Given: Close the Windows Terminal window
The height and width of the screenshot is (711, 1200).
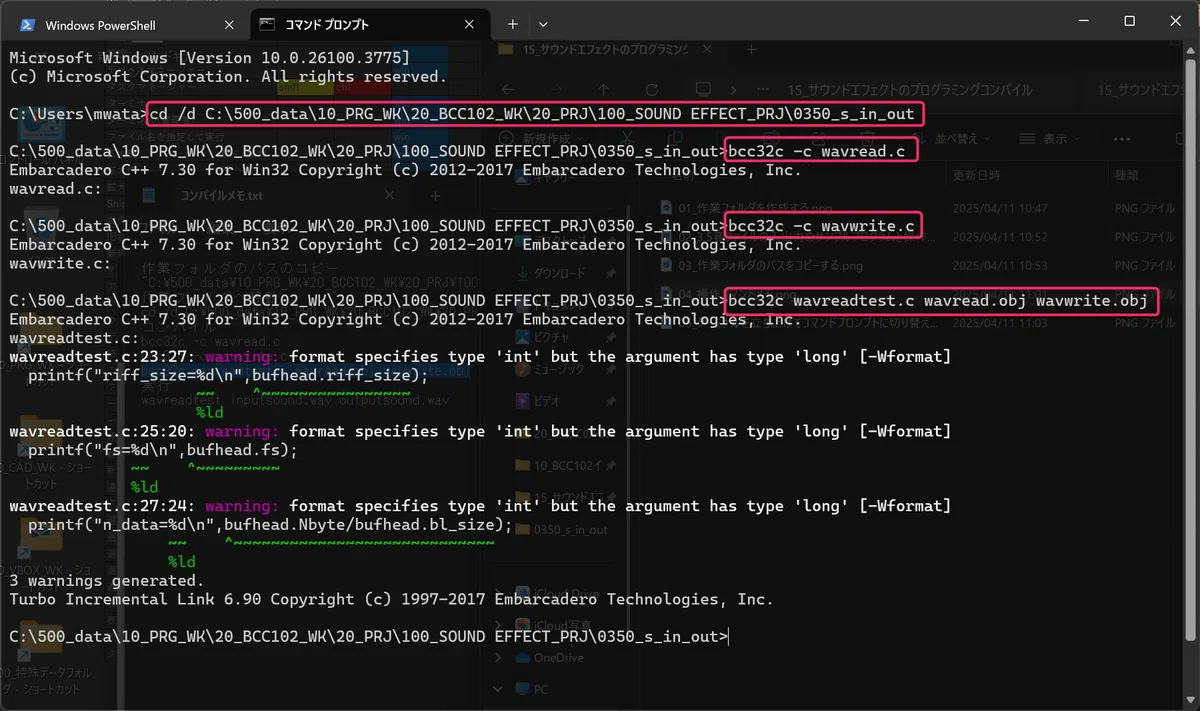Looking at the screenshot, I should pyautogui.click(x=1175, y=21).
